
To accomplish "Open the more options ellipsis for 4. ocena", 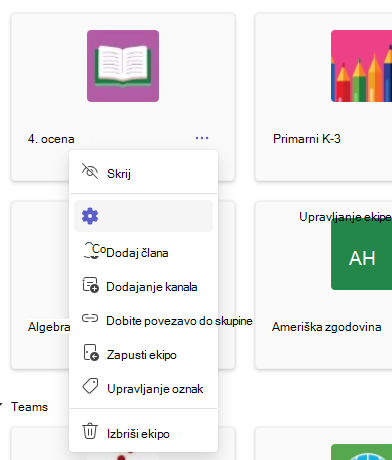I will (202, 138).
